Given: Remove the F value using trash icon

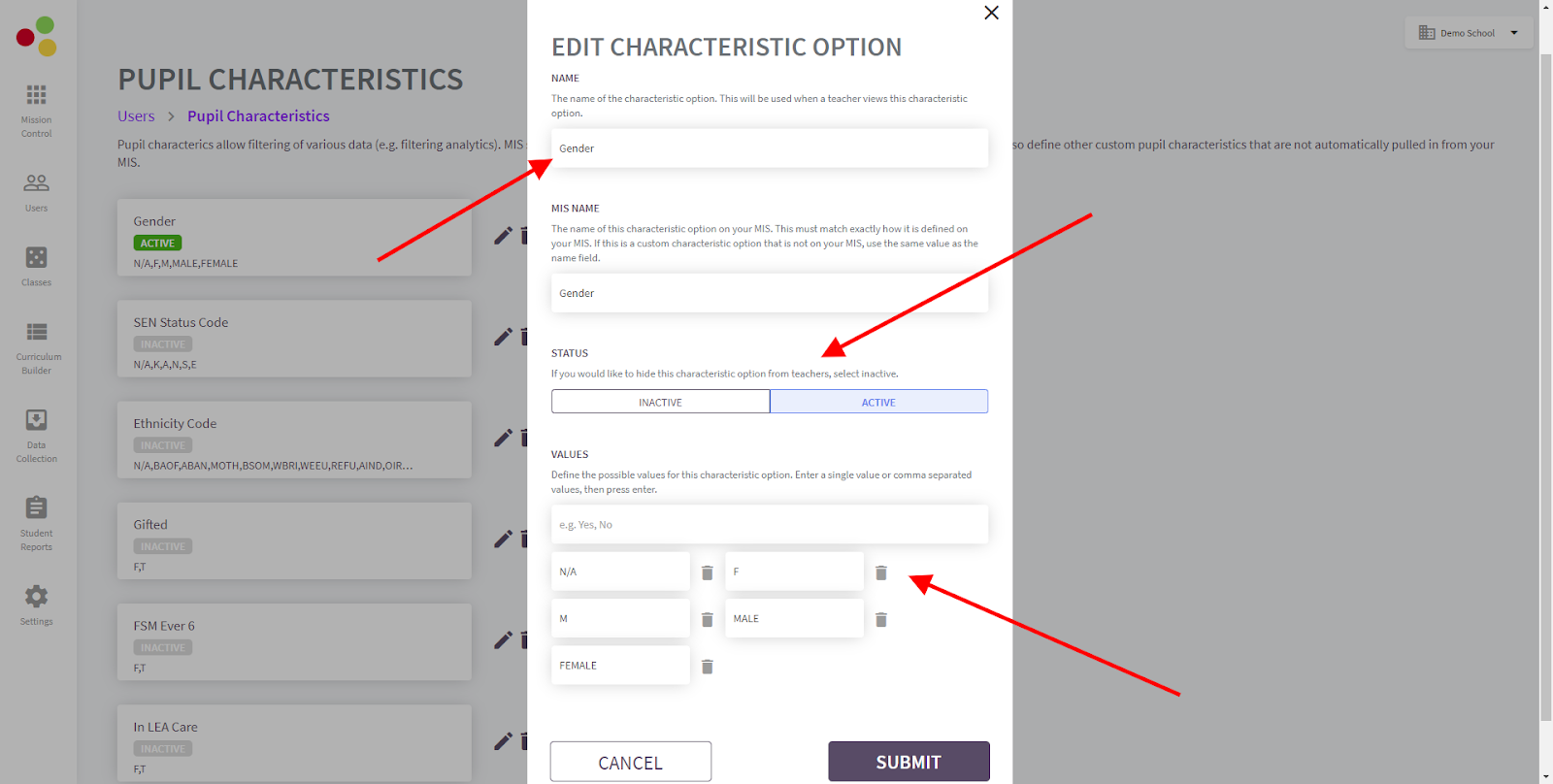Looking at the screenshot, I should point(881,572).
